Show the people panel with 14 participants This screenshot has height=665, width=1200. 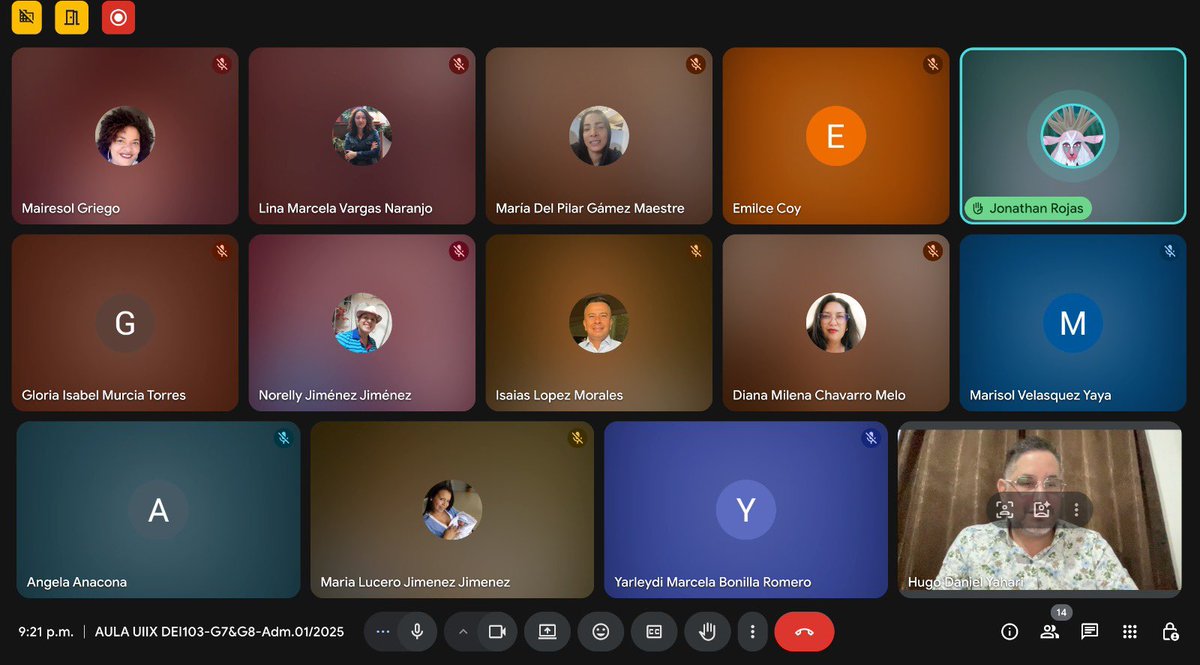click(1050, 632)
